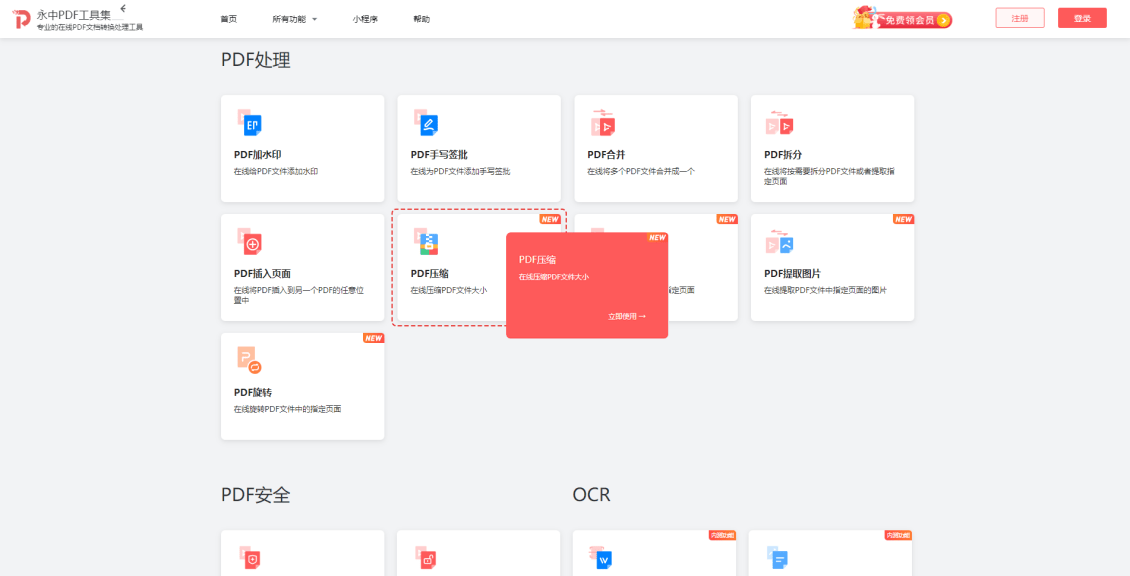Open the PDF拆分 split icon
Screen dimensions: 1130x576
coord(780,123)
